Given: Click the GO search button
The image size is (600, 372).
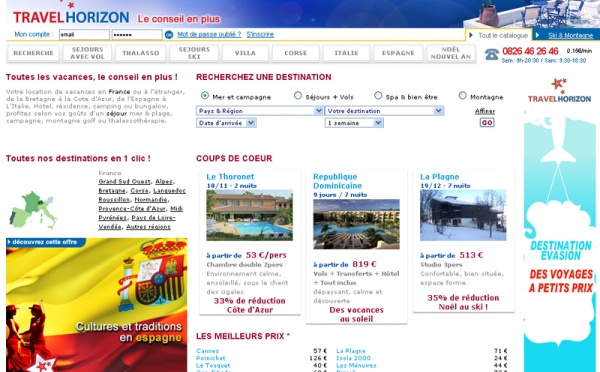Looking at the screenshot, I should tap(487, 122).
